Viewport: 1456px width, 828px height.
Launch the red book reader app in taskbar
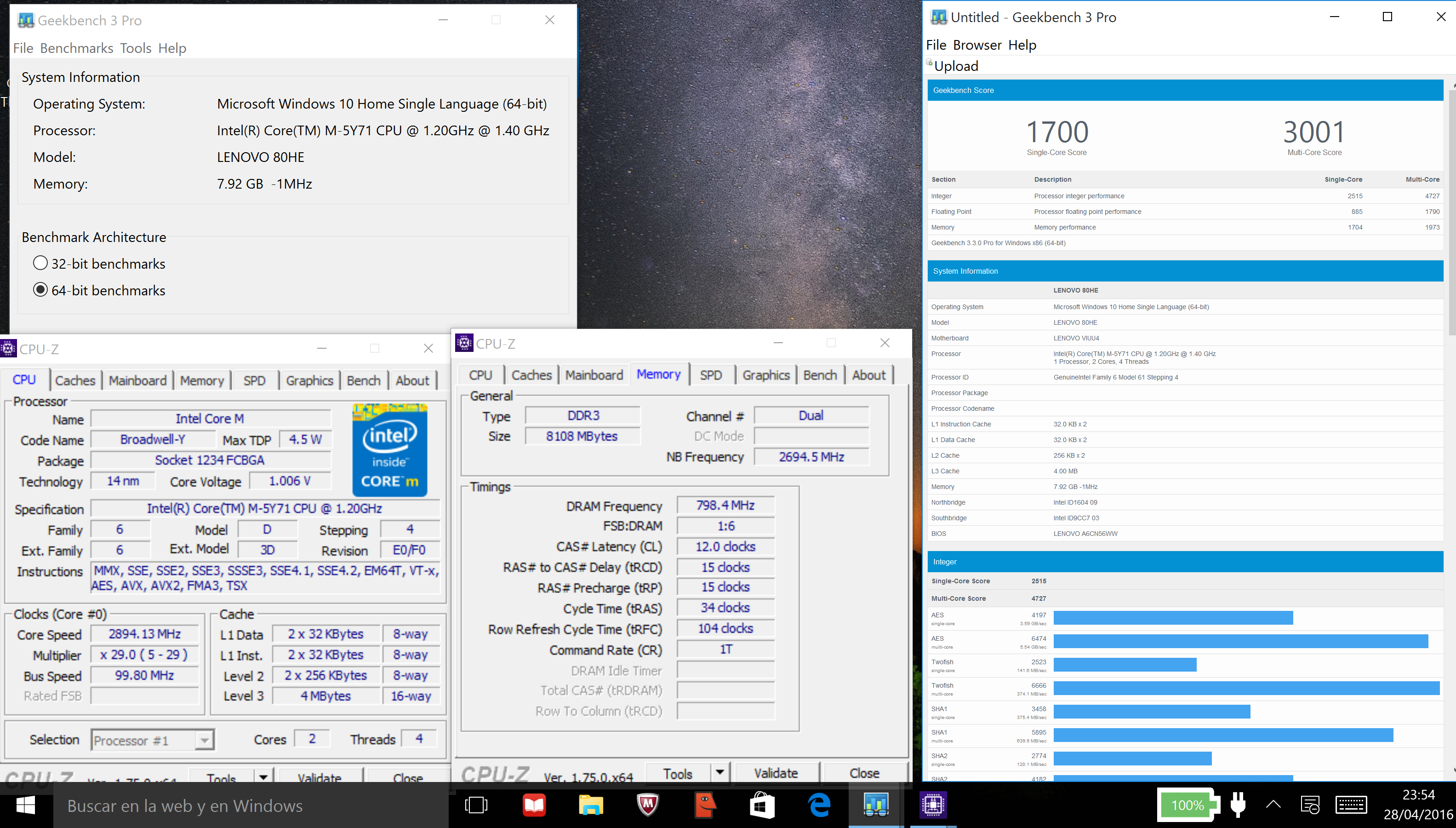coord(534,805)
